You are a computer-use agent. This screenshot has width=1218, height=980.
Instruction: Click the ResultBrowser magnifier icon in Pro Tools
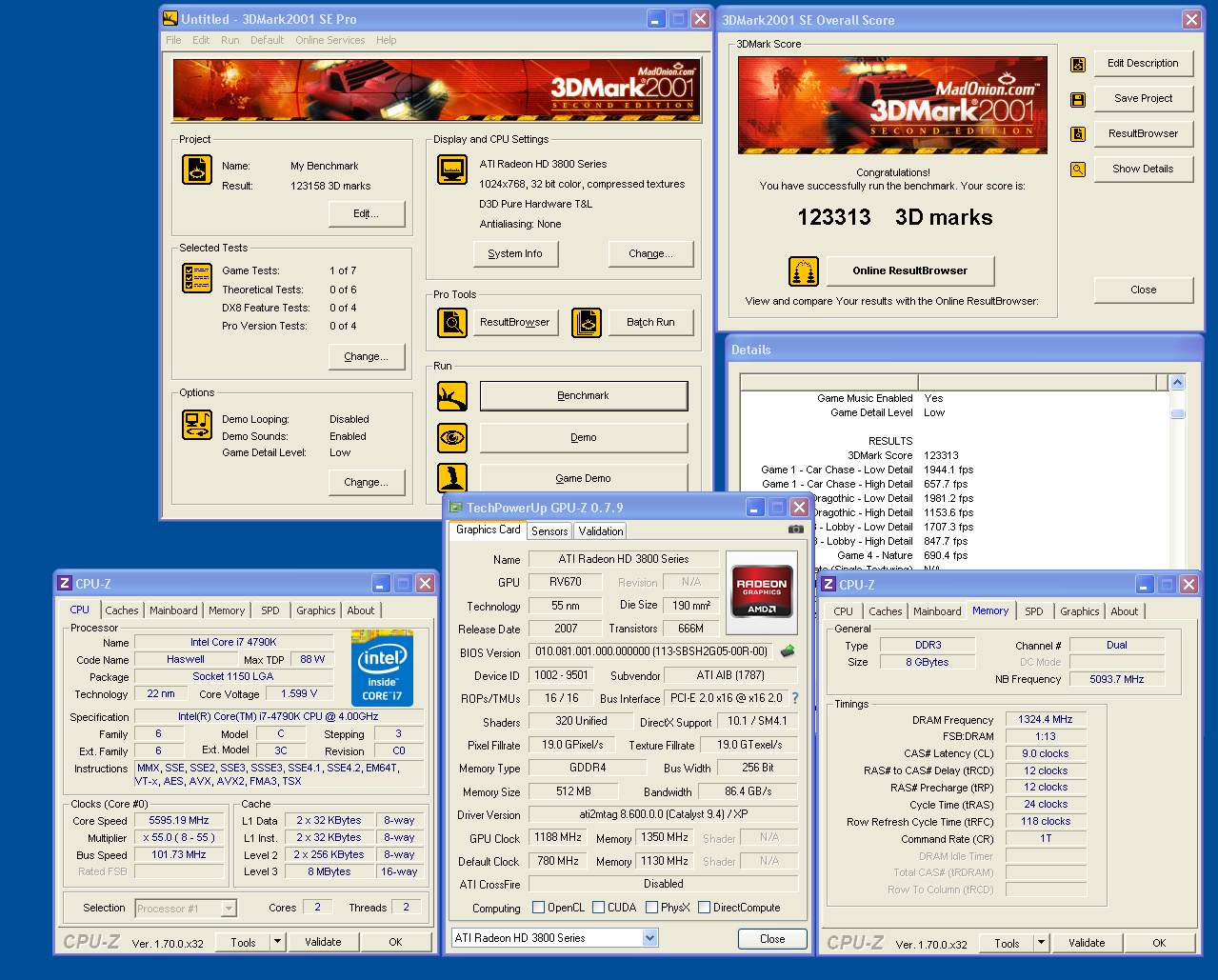click(452, 323)
